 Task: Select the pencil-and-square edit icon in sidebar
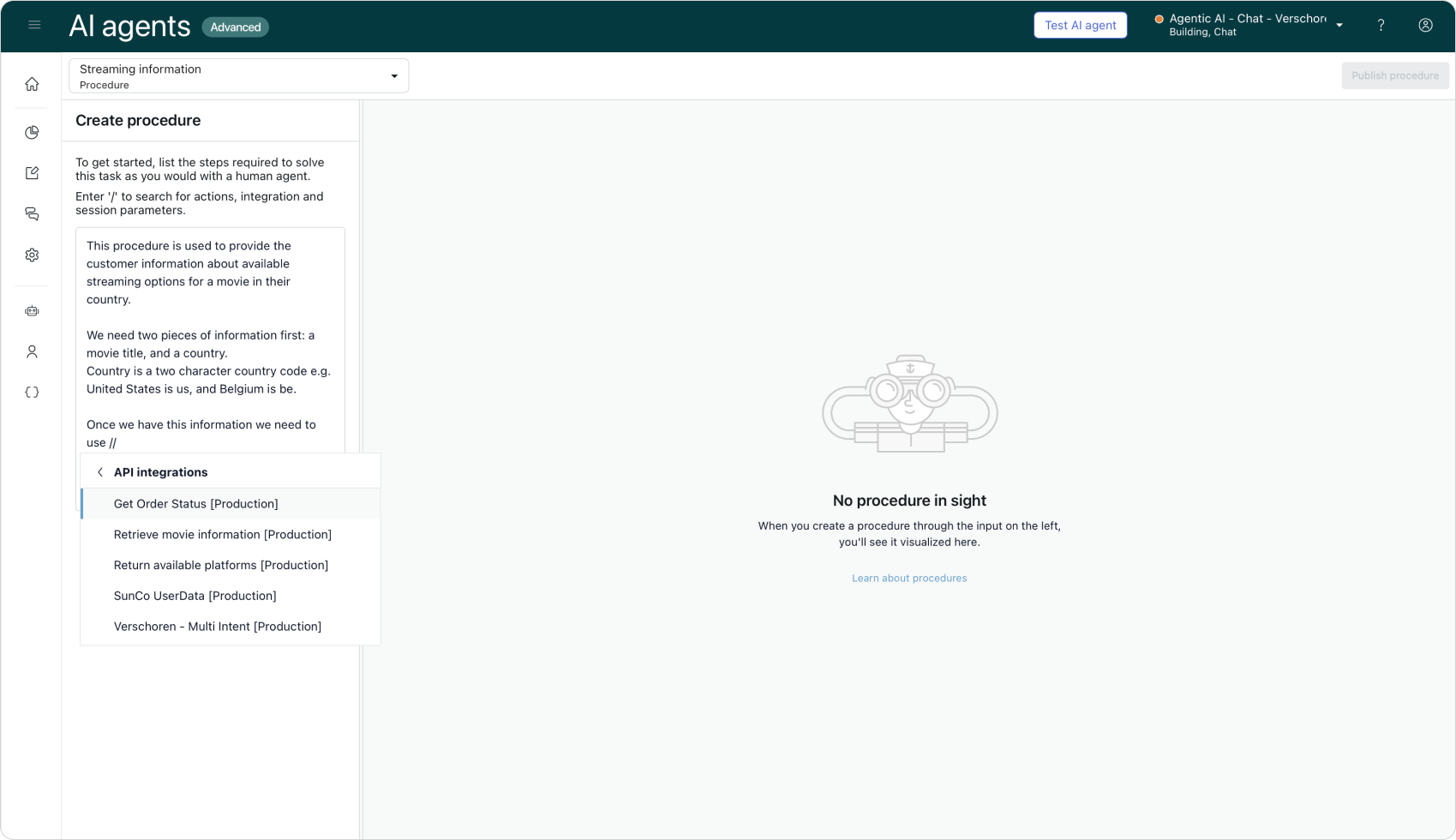[32, 173]
